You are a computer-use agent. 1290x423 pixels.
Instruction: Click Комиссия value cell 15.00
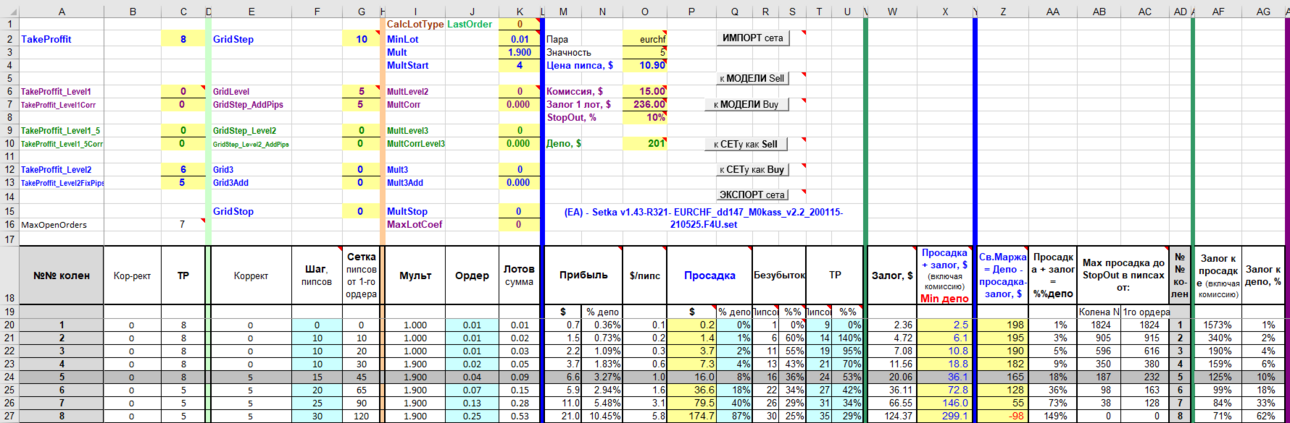click(x=646, y=91)
